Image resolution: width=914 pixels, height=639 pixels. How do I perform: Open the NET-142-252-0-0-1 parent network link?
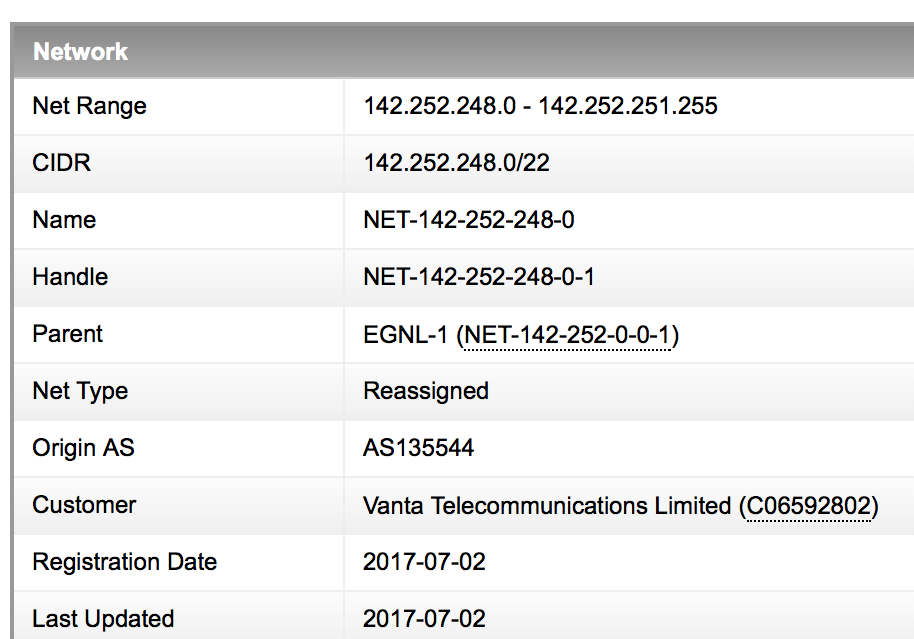click(568, 335)
